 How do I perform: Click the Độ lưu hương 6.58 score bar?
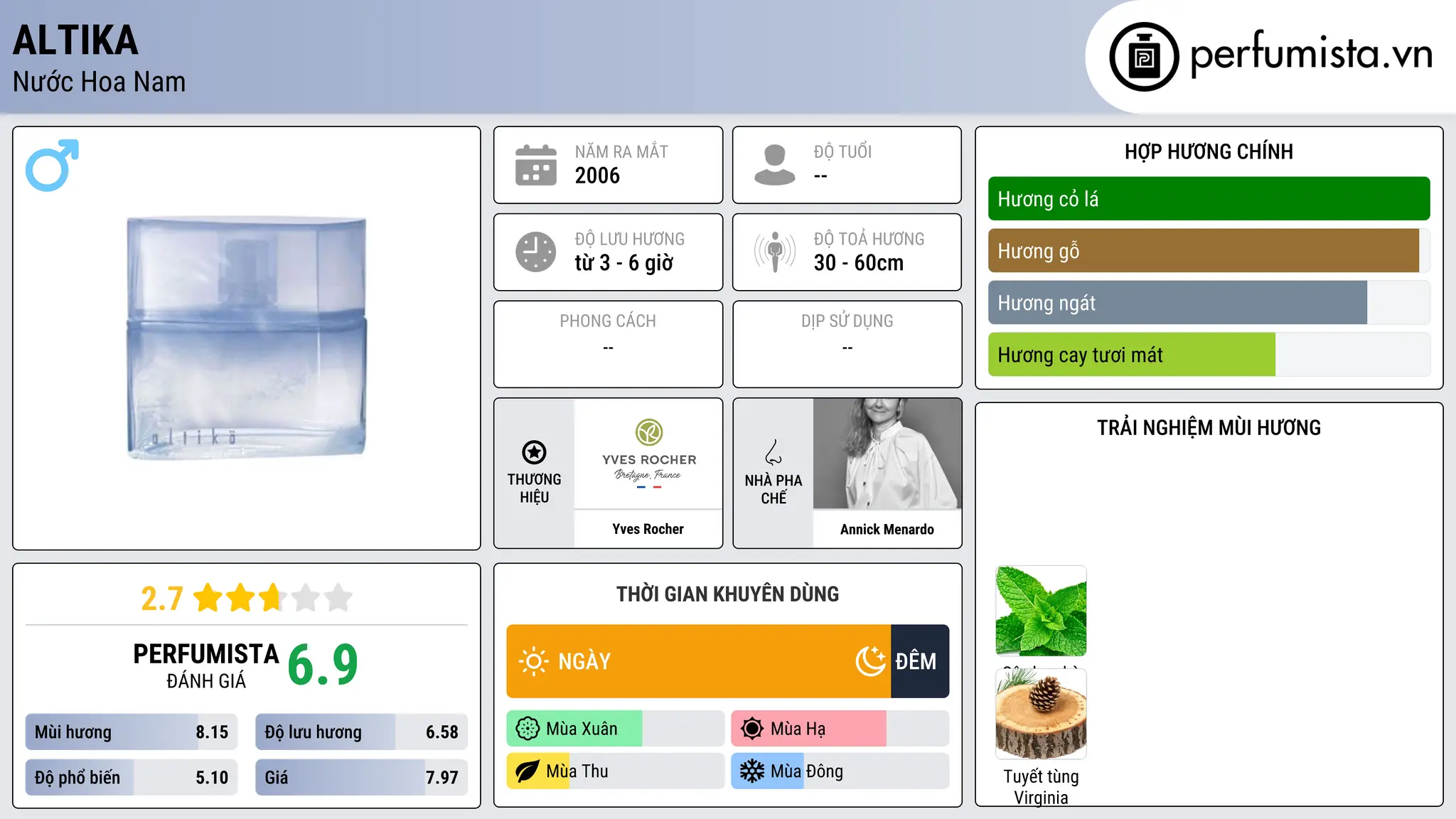coord(361,732)
